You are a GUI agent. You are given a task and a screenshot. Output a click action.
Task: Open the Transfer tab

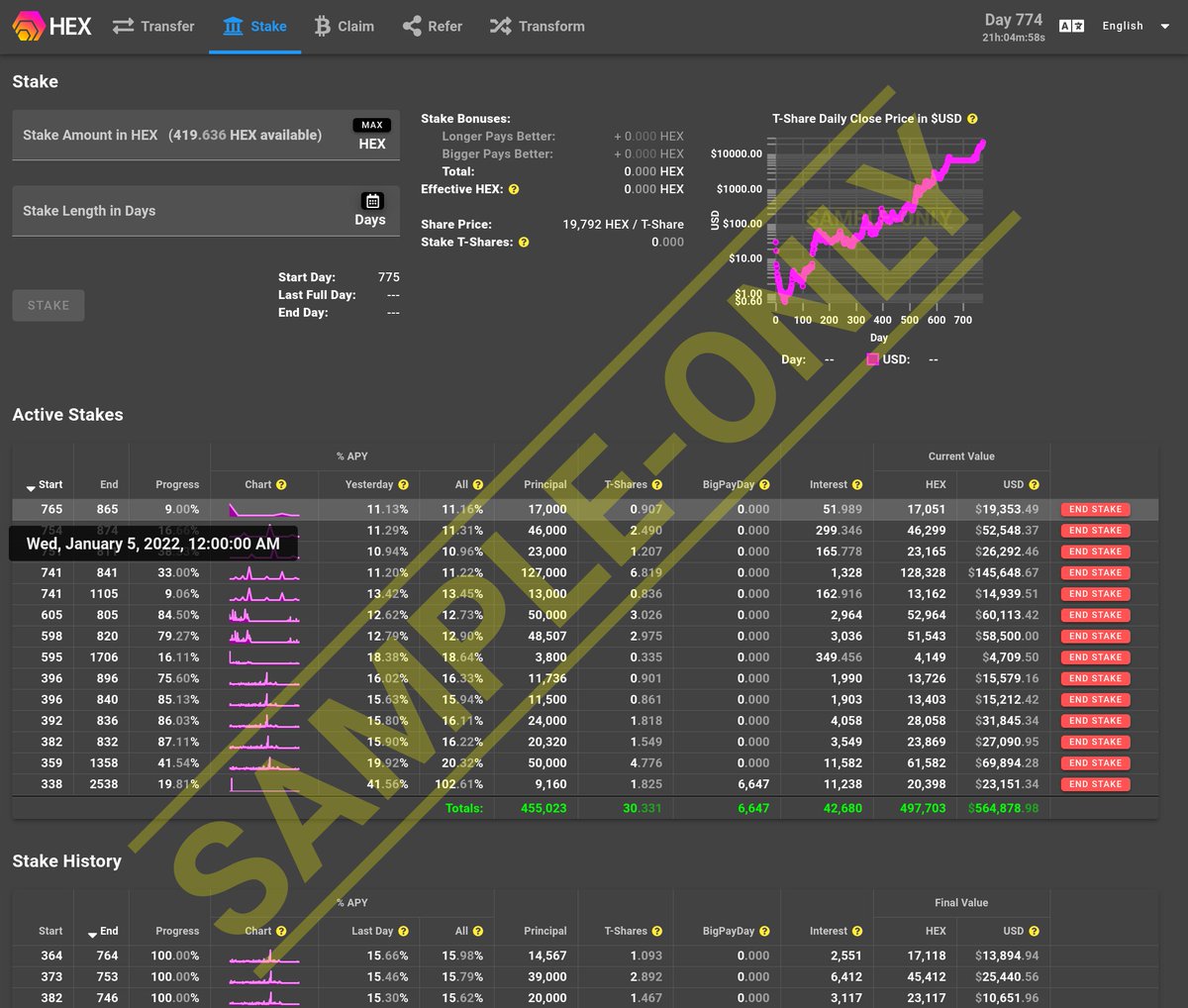pos(152,27)
